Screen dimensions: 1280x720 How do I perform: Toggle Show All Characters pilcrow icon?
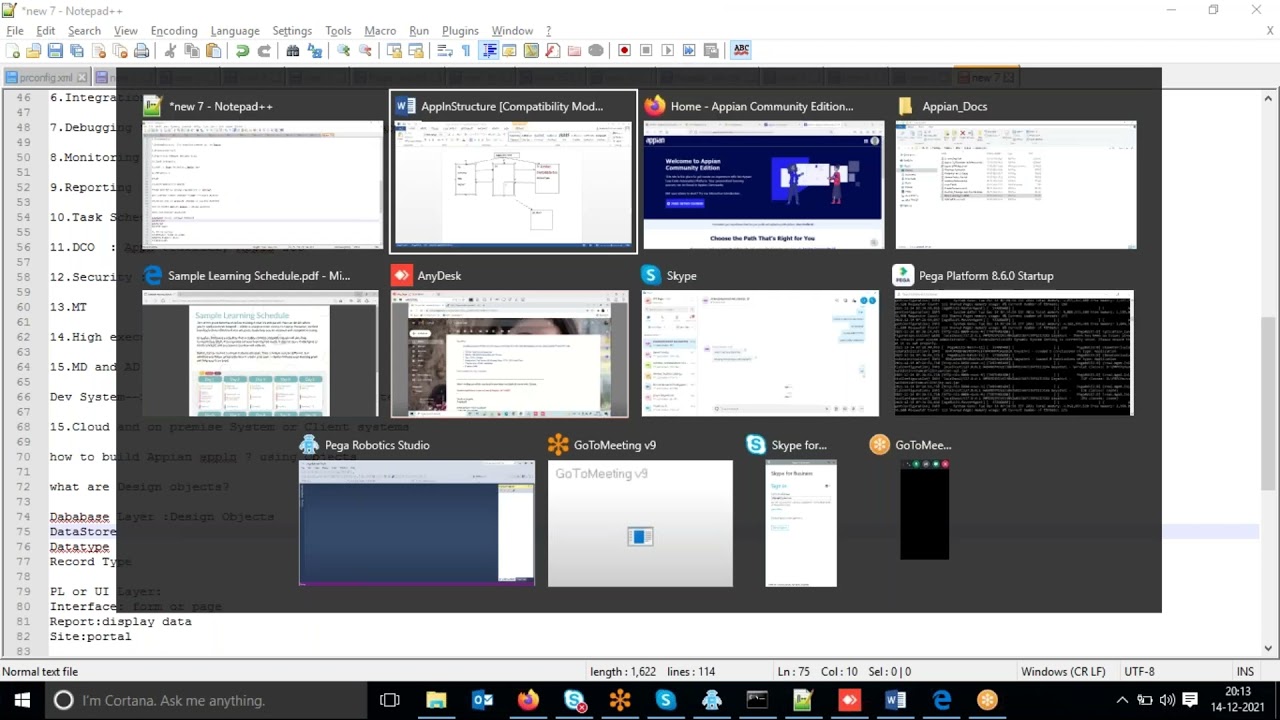point(466,51)
